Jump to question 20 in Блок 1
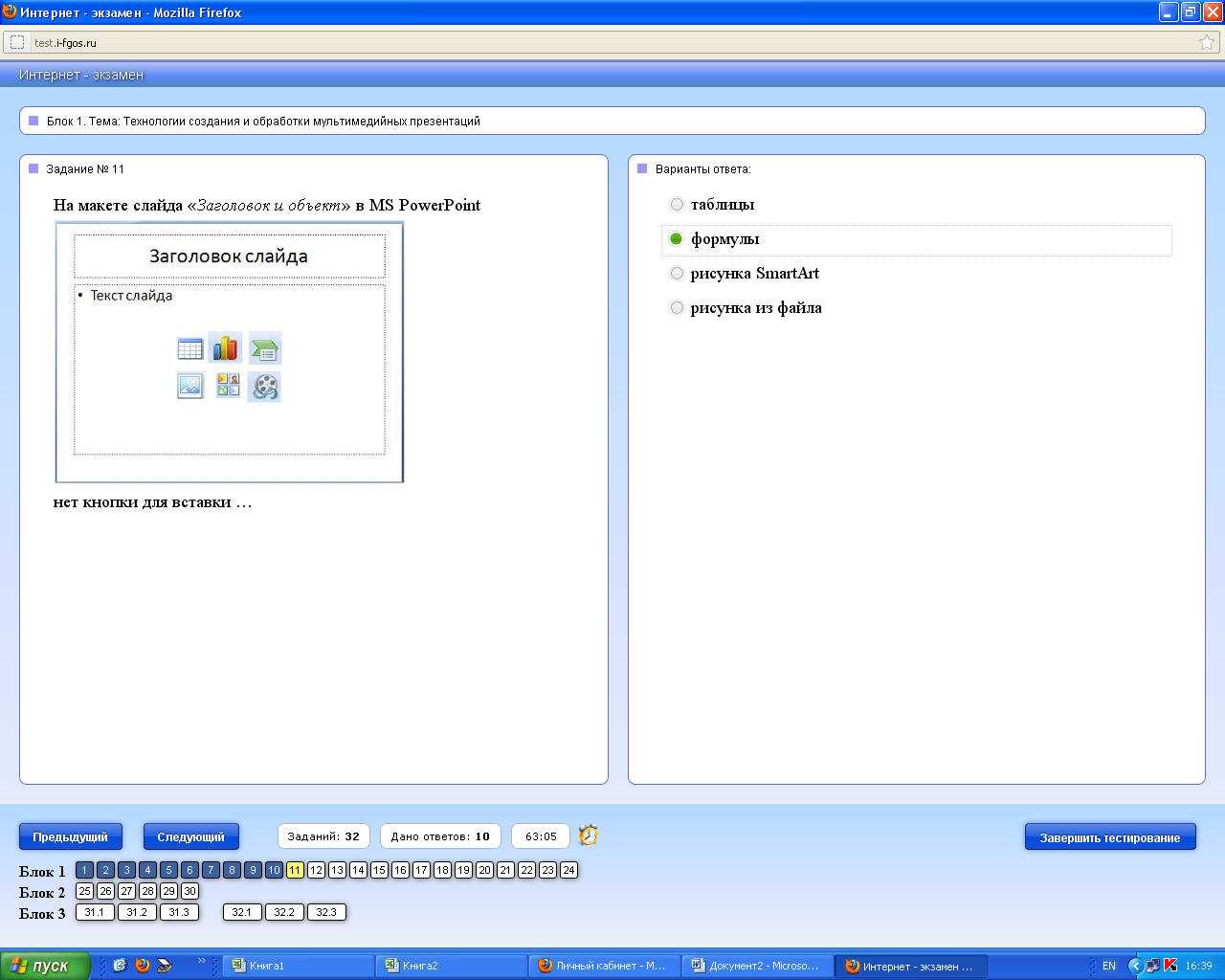The image size is (1225, 980). [x=484, y=870]
